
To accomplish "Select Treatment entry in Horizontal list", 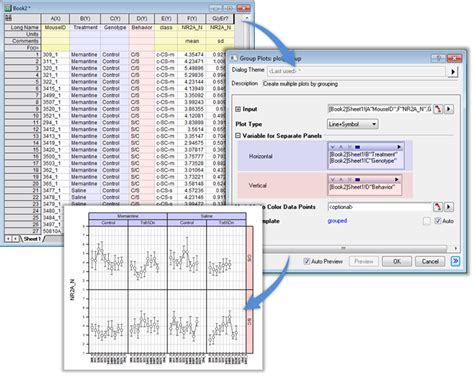I will (363, 154).
